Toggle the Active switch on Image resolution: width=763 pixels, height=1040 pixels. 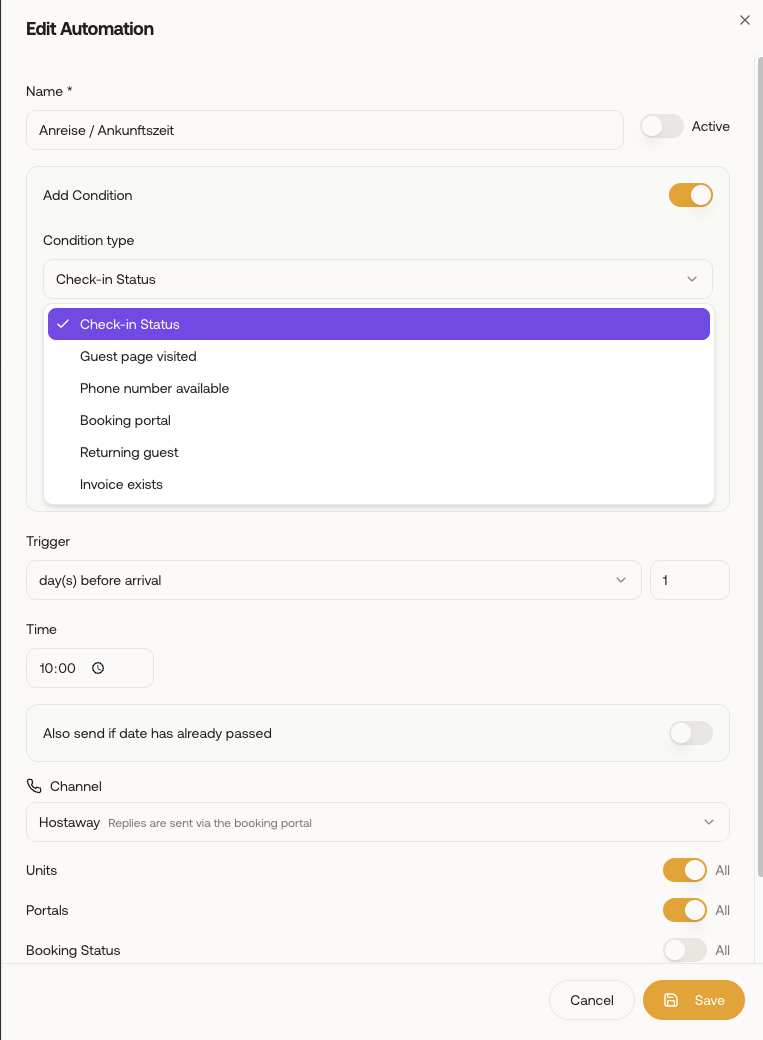click(661, 126)
